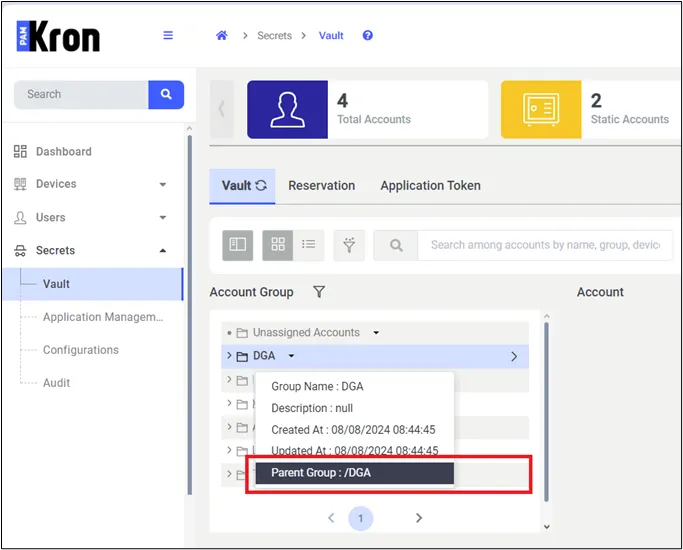Select the Unassigned Accounts group row

coord(375,333)
